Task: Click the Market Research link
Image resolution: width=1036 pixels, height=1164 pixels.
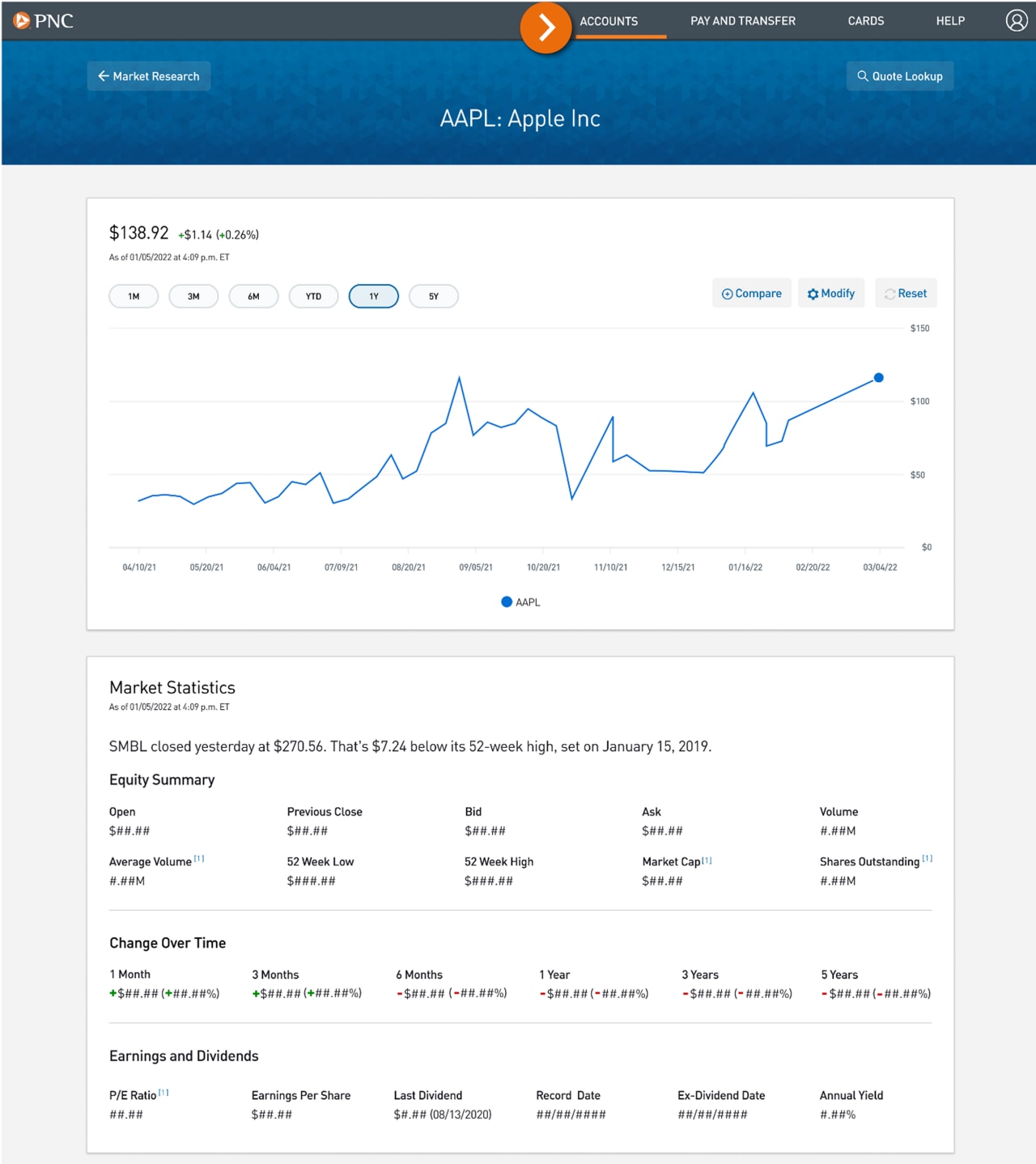Action: 155,75
